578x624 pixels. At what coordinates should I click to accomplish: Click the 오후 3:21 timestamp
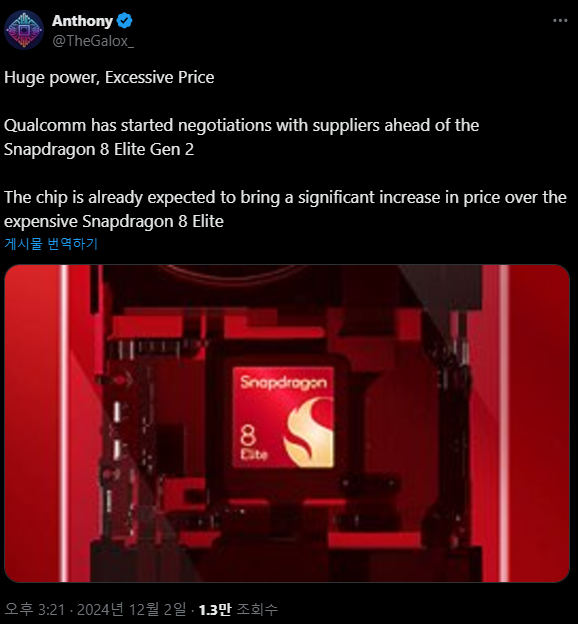35,609
